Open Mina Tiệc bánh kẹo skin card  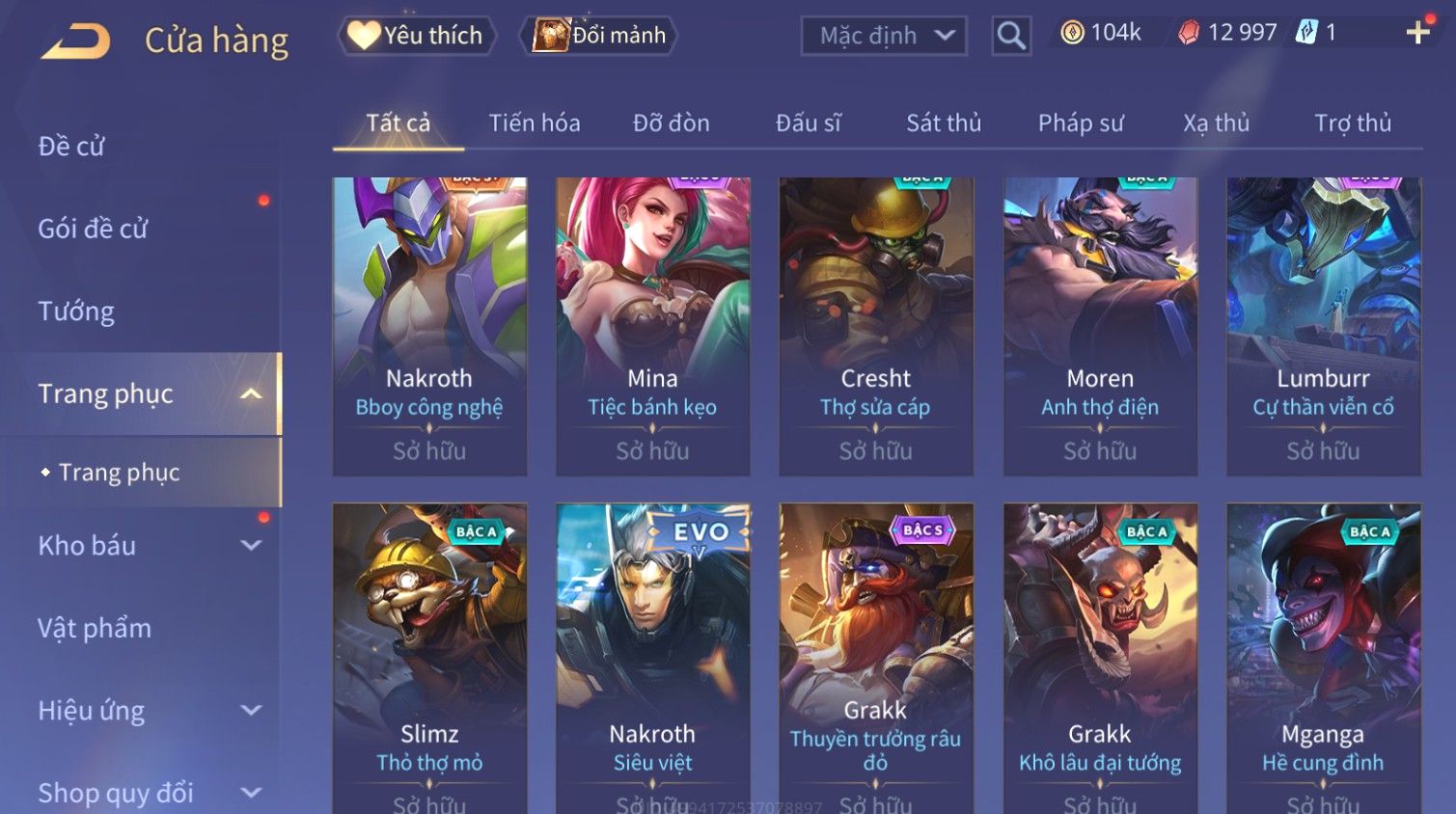pos(653,326)
